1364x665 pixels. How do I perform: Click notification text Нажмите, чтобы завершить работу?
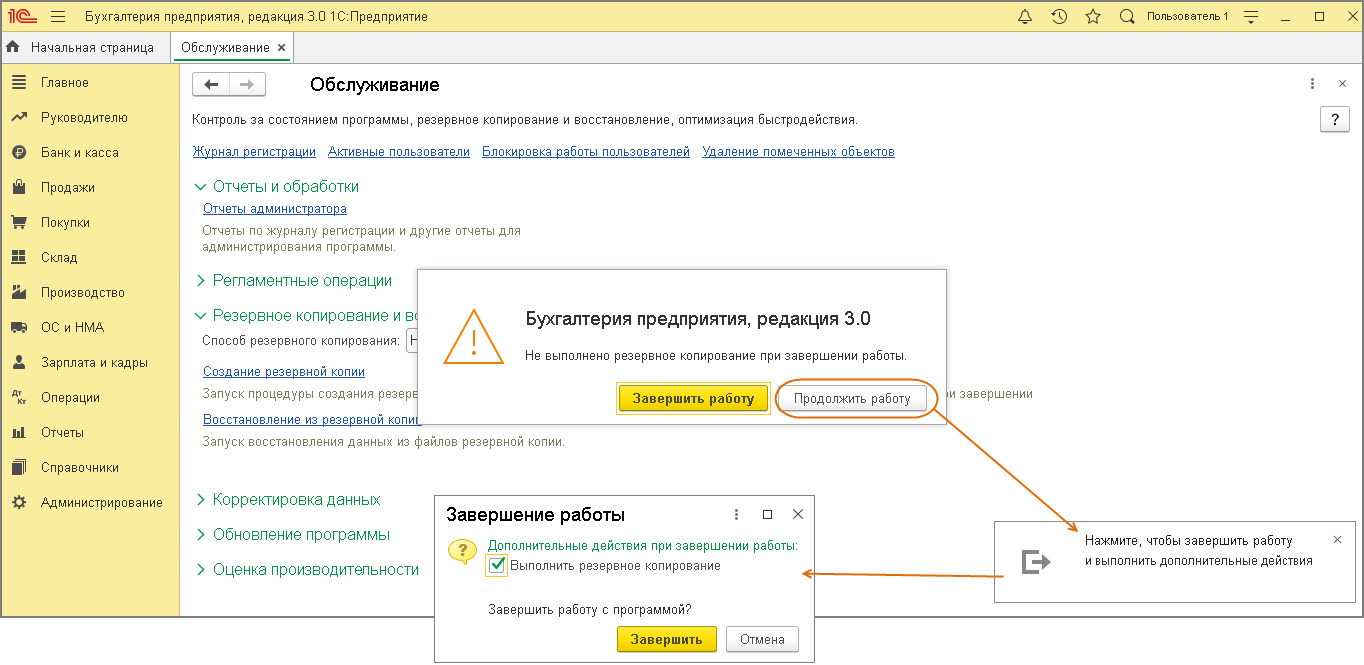[1189, 540]
